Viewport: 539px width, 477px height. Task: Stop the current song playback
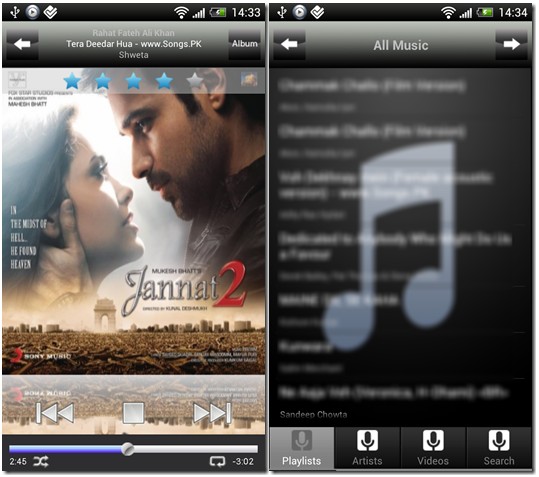[x=133, y=412]
